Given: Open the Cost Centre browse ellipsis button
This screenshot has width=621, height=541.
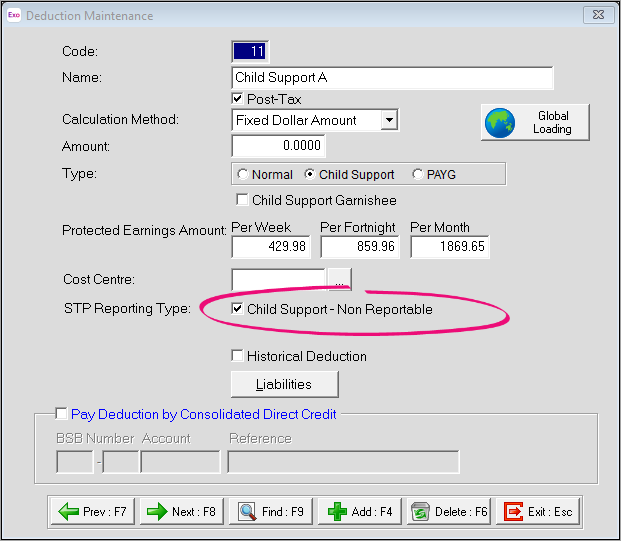Looking at the screenshot, I should 340,280.
